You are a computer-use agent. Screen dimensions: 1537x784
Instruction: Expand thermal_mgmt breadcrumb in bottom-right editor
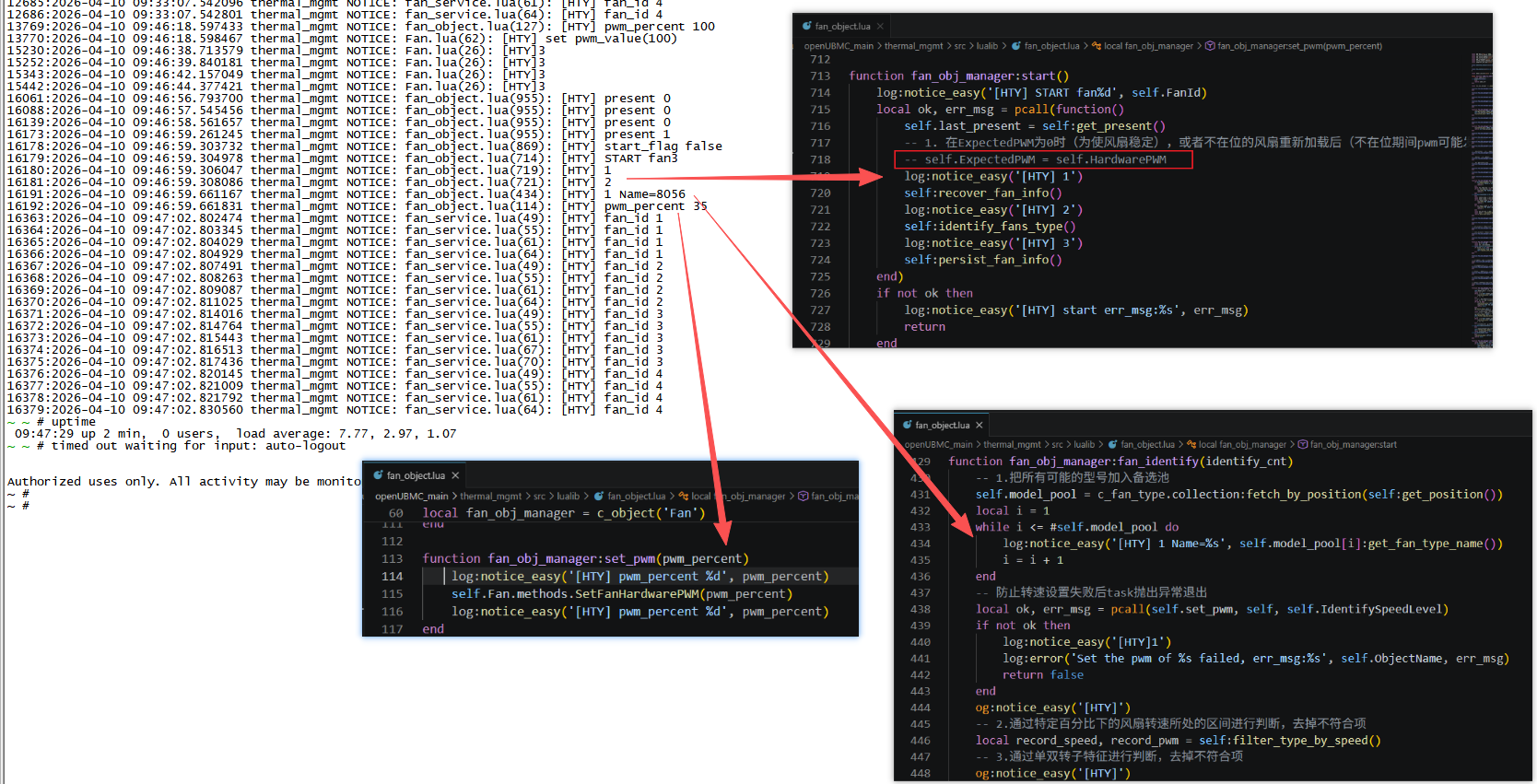click(x=1013, y=445)
